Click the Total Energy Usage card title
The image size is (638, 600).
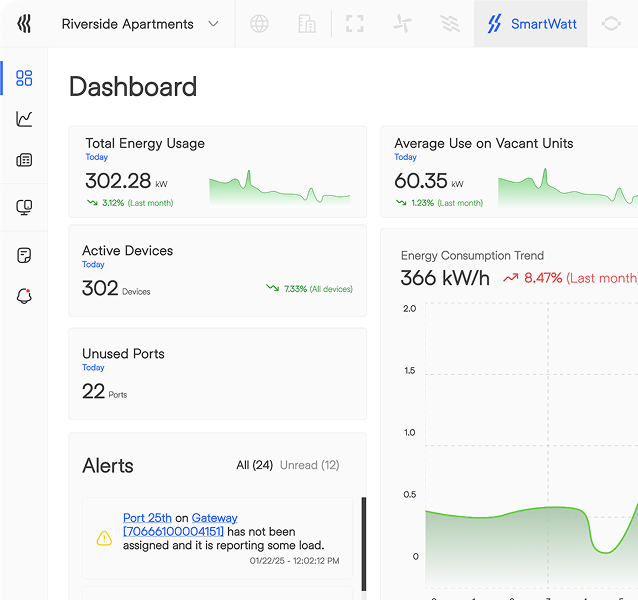click(145, 143)
